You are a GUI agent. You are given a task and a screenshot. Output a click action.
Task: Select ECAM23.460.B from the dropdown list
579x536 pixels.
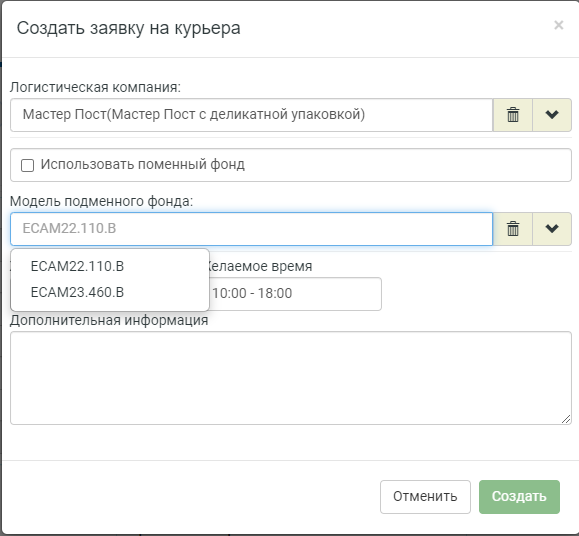(77, 292)
